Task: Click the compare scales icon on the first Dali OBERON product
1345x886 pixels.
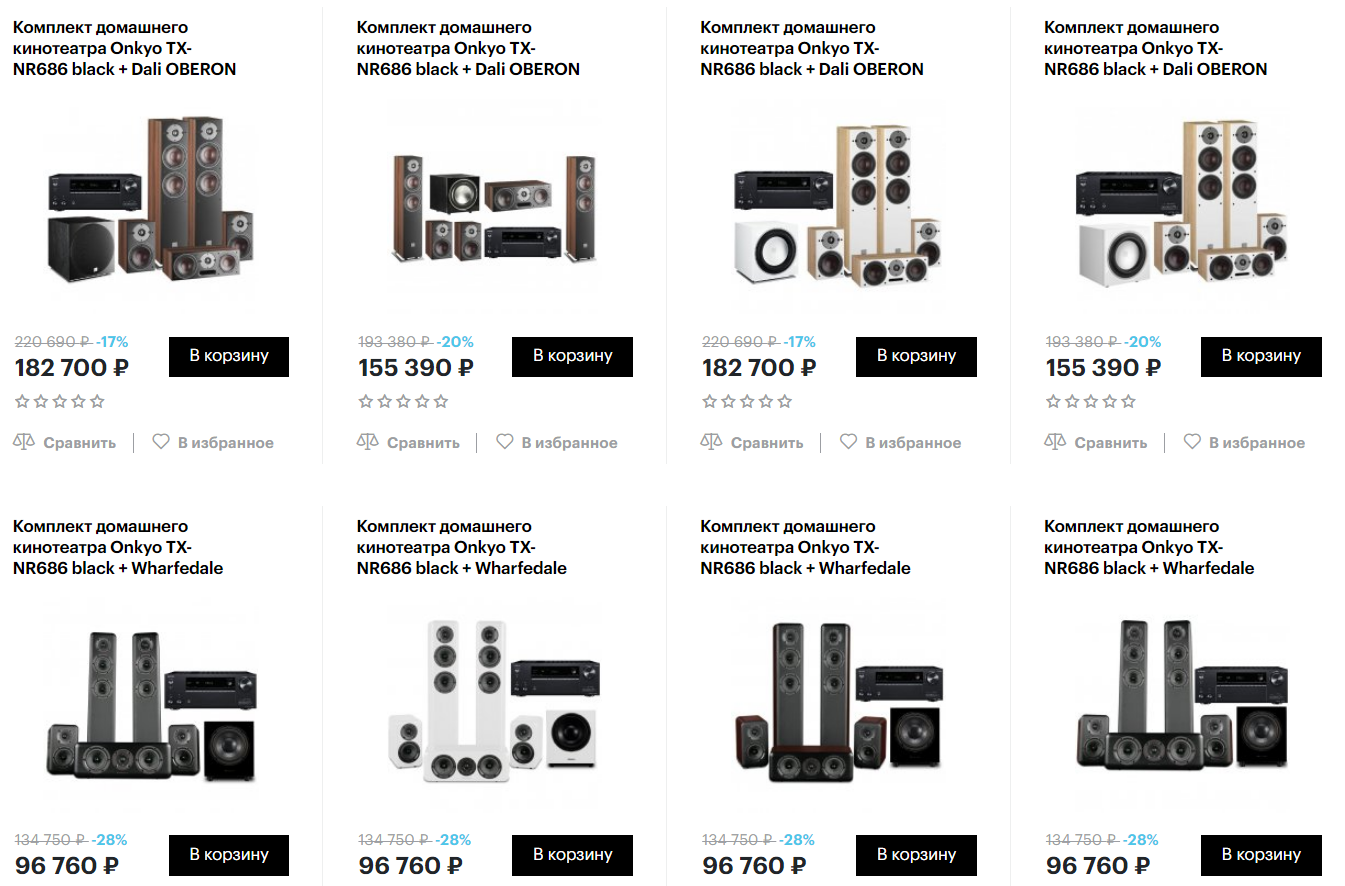Action: point(24,441)
